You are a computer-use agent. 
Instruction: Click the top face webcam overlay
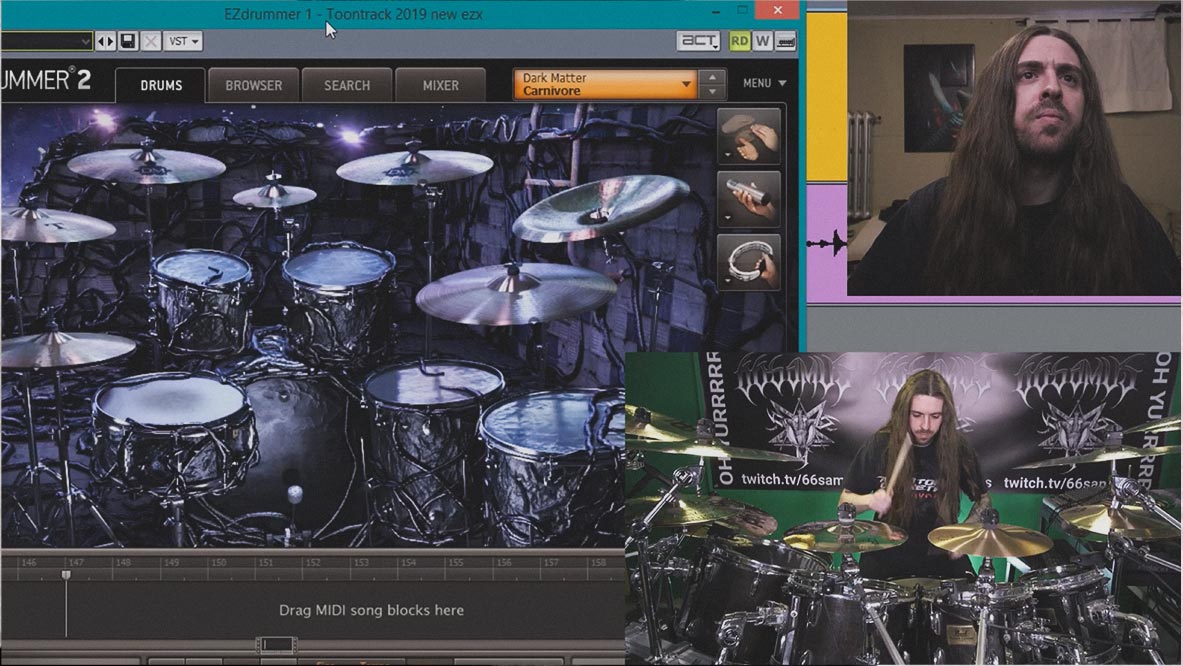point(1014,147)
